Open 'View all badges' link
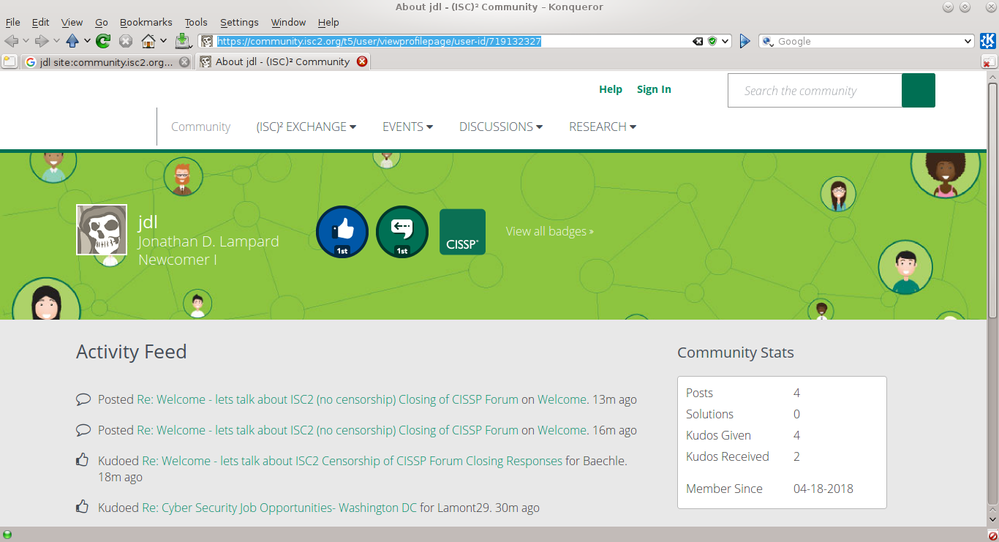 coord(550,231)
